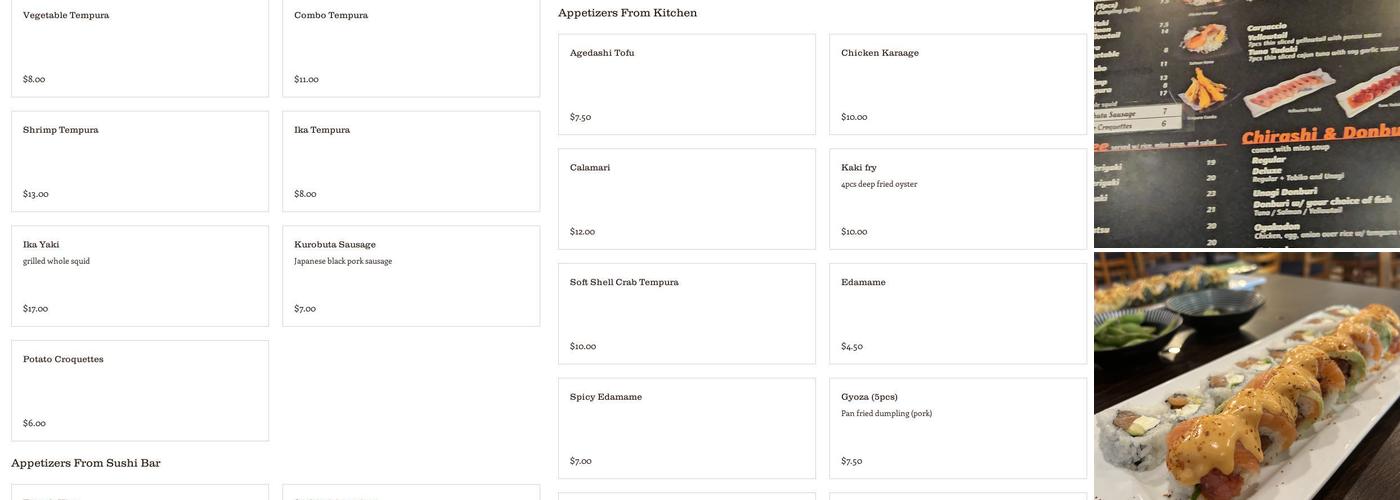Select the Vegetable Tempura menu item
Screen dimensions: 1400x500
140,47
